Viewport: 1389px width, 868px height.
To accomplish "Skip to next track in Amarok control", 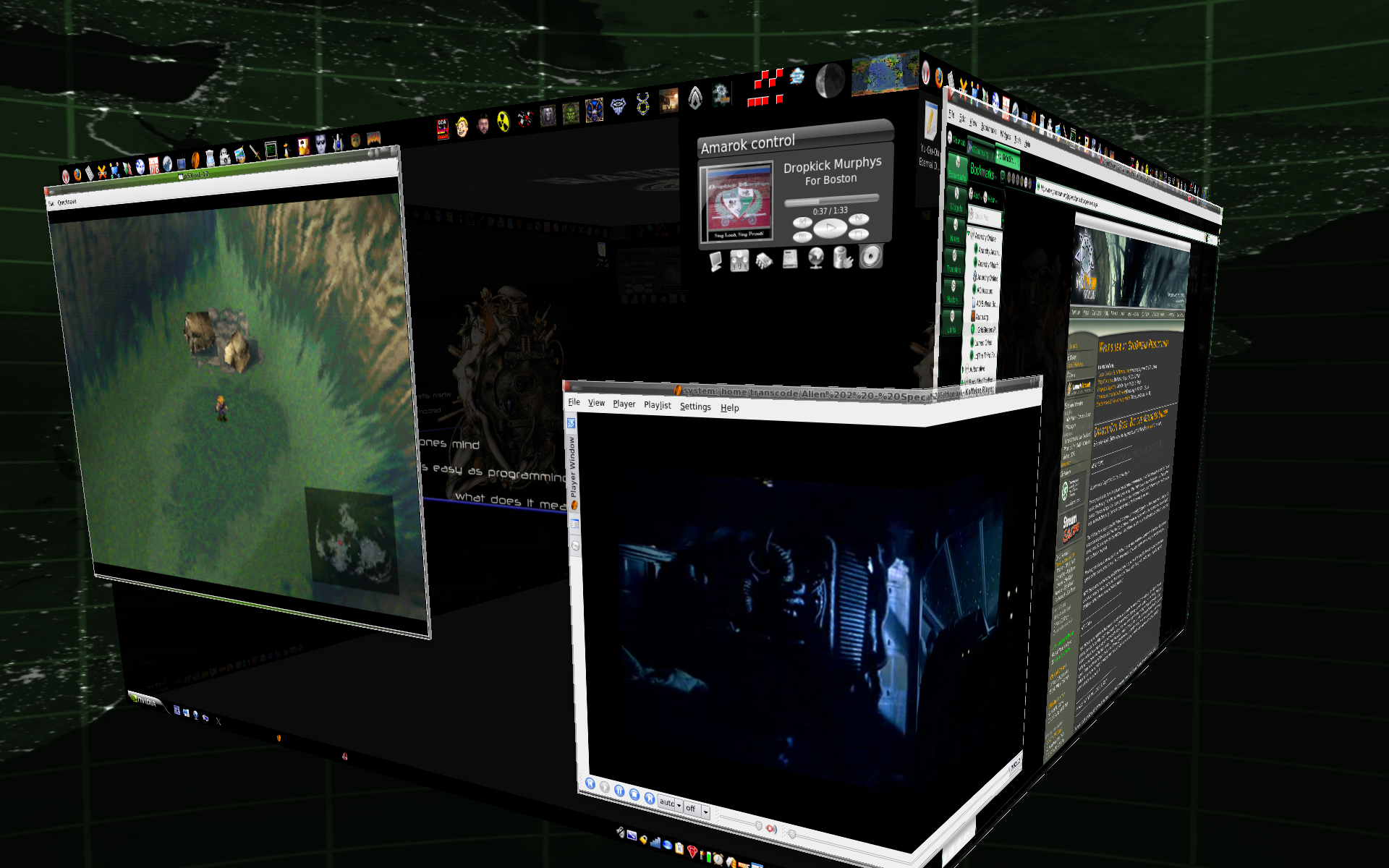I will click(859, 219).
